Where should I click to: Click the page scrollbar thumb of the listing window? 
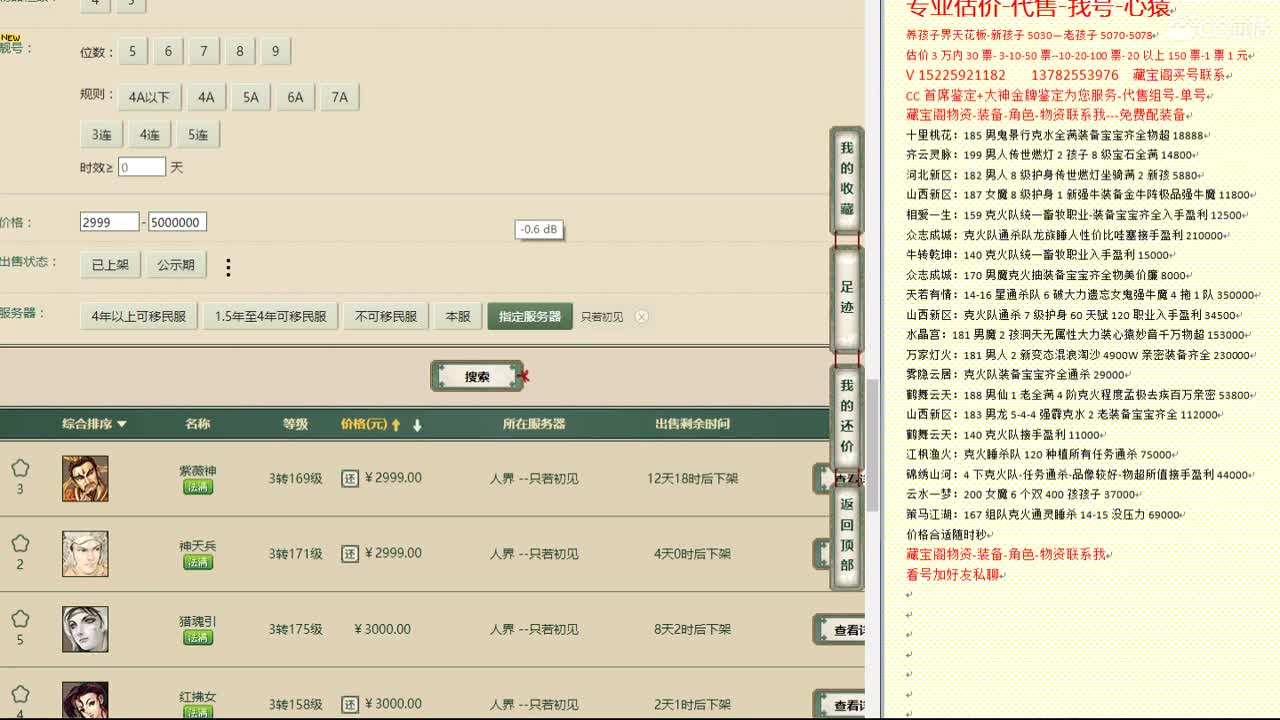(871, 445)
